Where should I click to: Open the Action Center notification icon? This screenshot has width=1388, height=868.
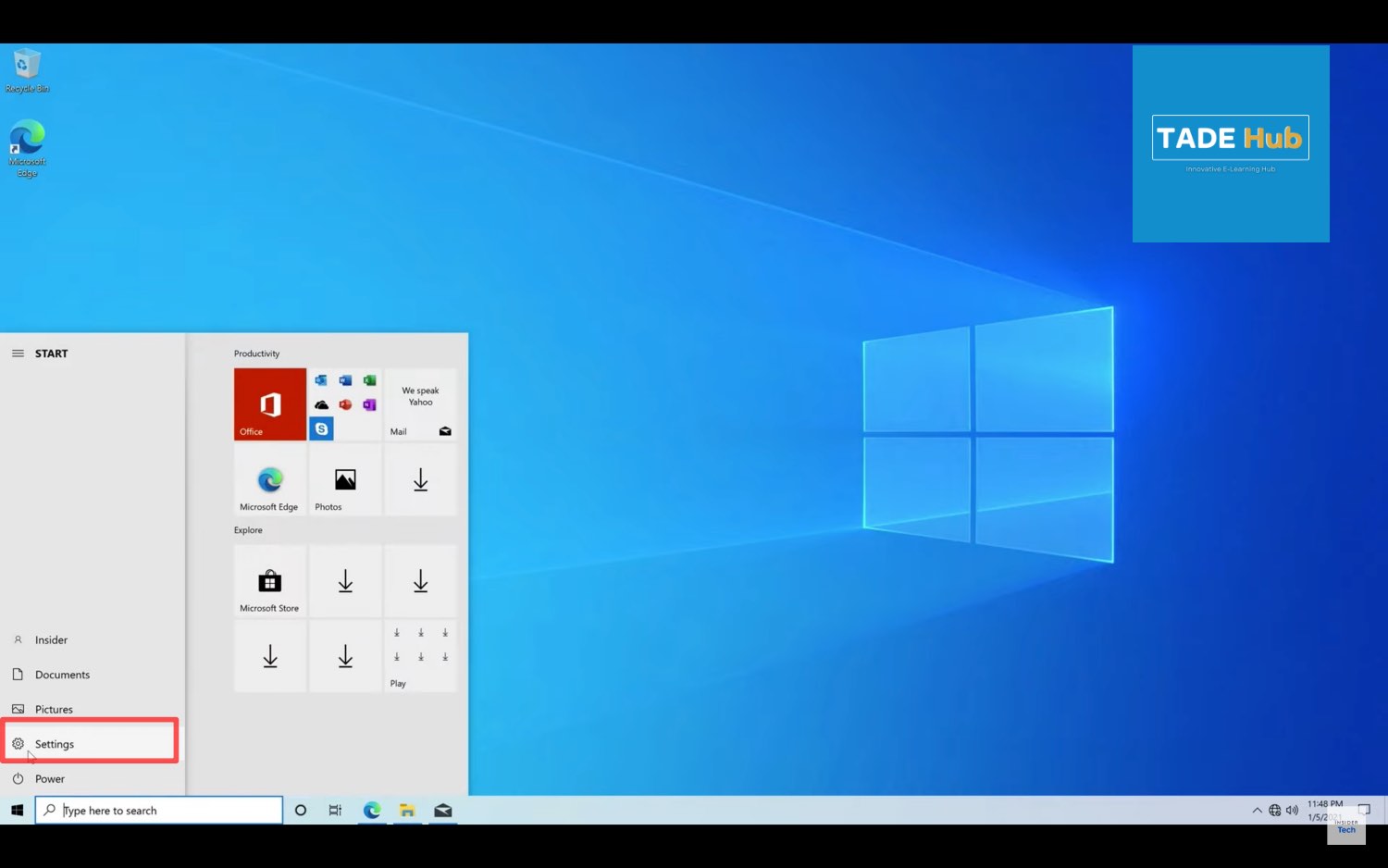coord(1364,810)
